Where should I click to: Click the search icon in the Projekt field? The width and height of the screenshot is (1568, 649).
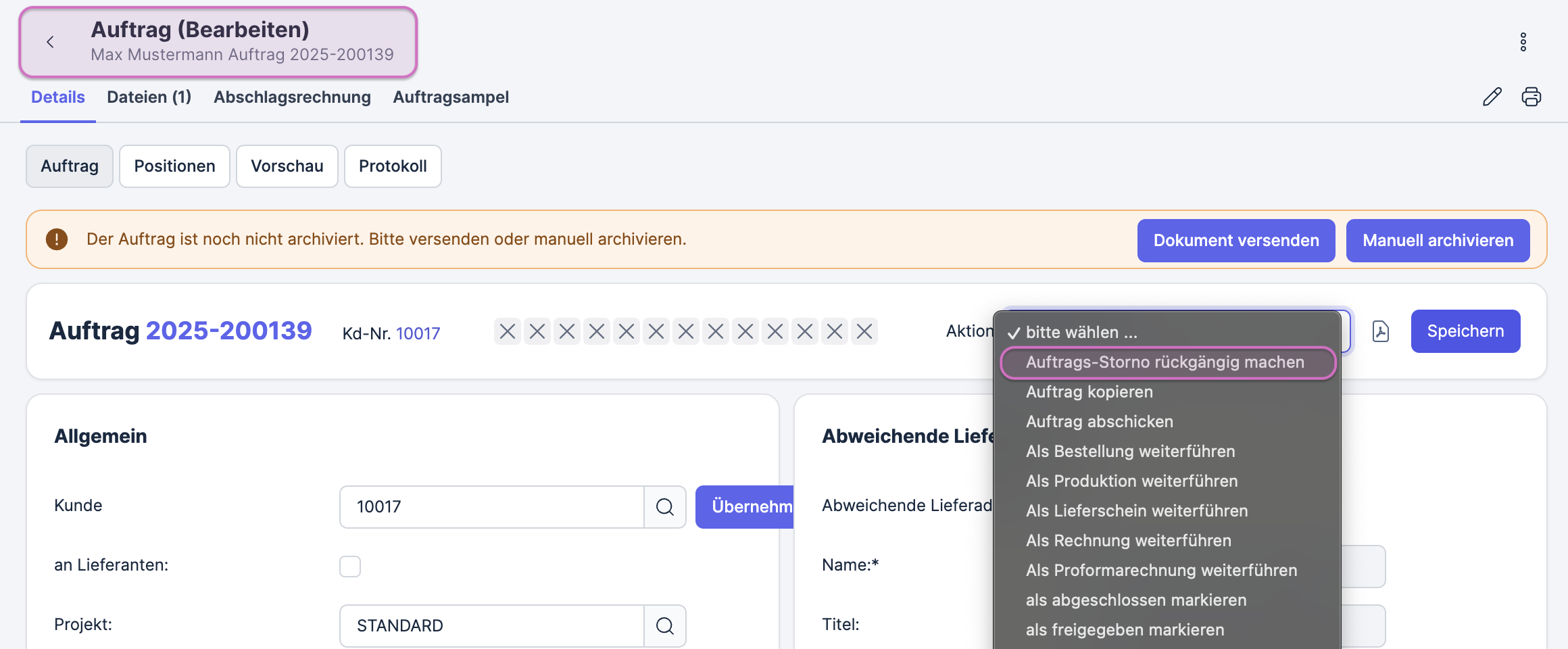click(664, 626)
